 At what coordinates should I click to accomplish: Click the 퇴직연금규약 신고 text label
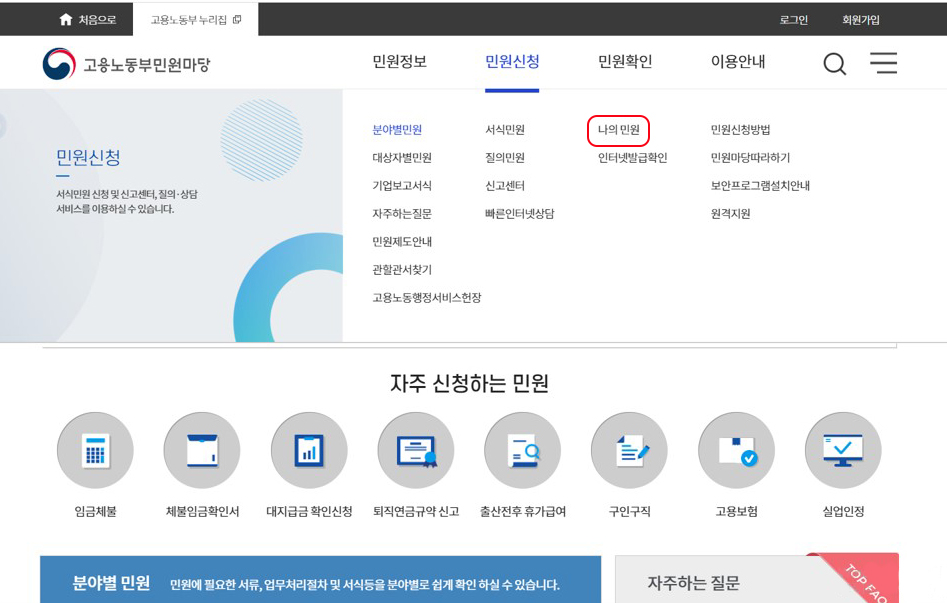pyautogui.click(x=416, y=512)
